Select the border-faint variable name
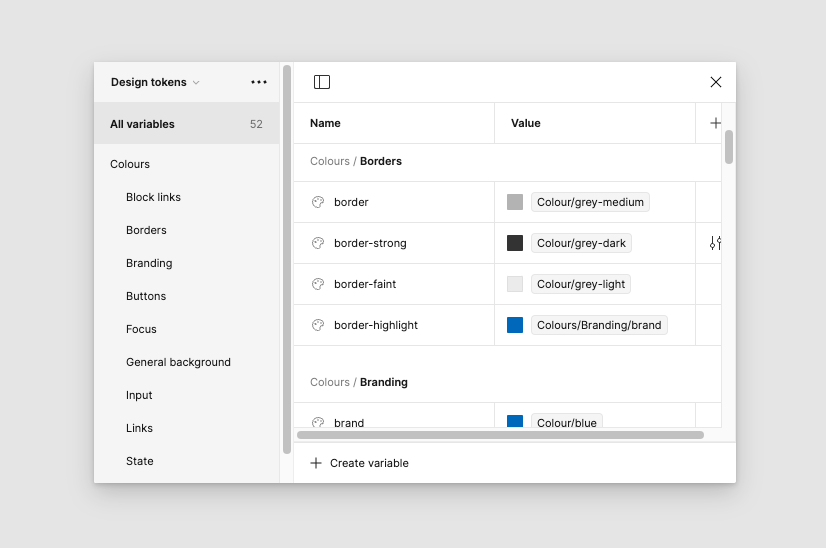This screenshot has height=548, width=826. coord(365,284)
